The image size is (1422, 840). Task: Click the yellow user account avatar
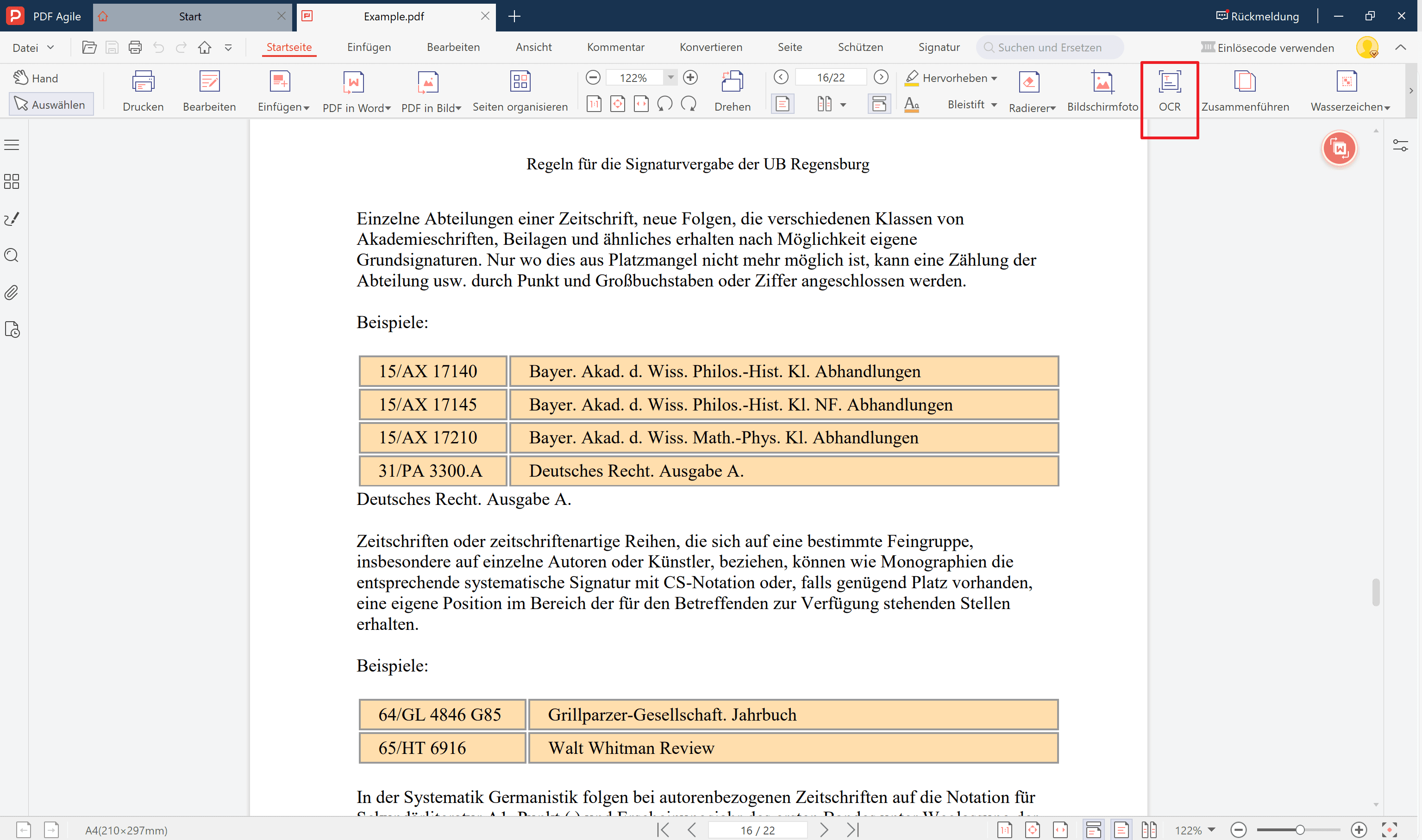pyautogui.click(x=1367, y=48)
